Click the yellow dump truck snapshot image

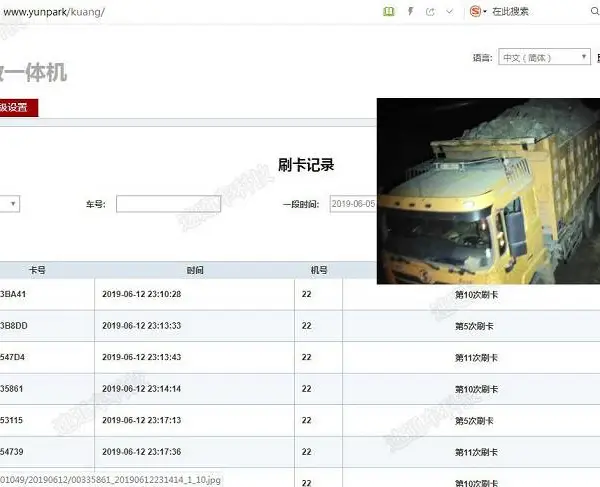tap(488, 191)
